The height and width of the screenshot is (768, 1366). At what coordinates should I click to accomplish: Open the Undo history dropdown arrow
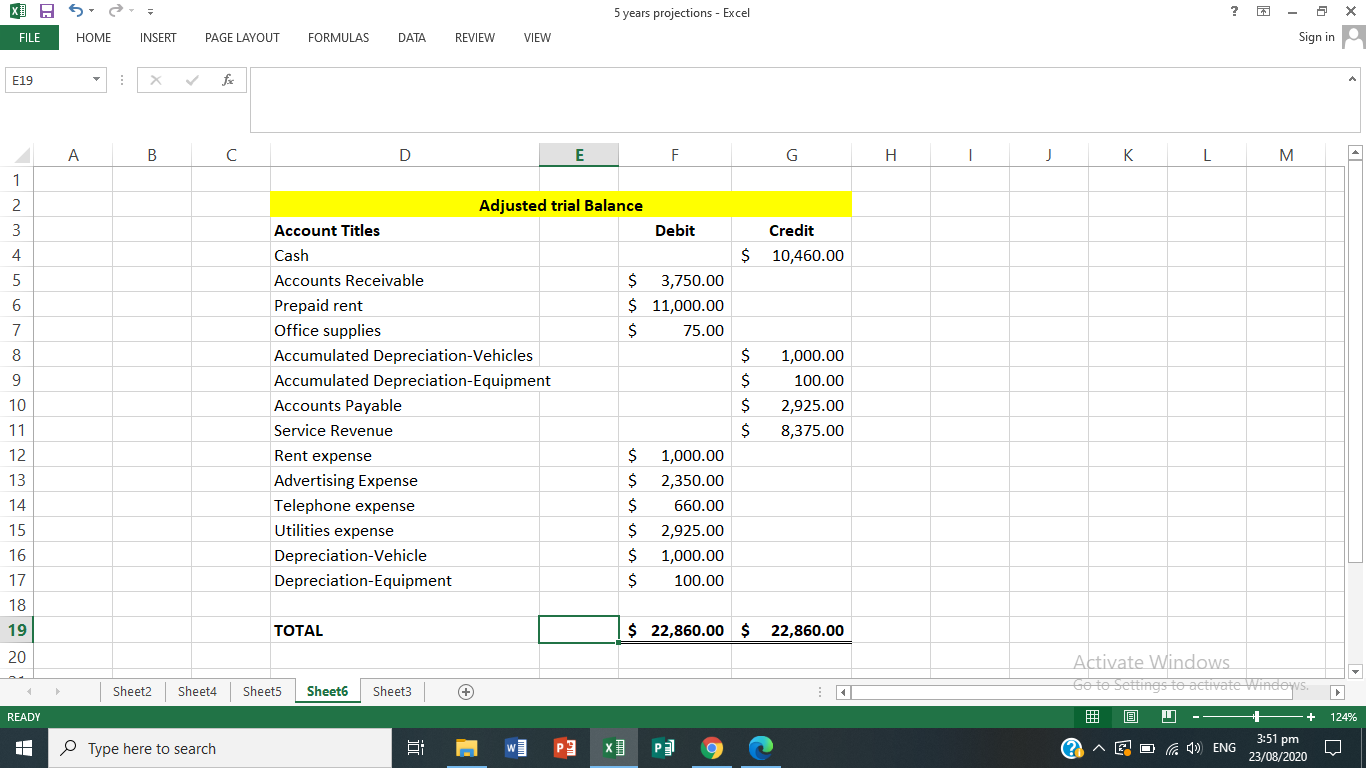(92, 10)
